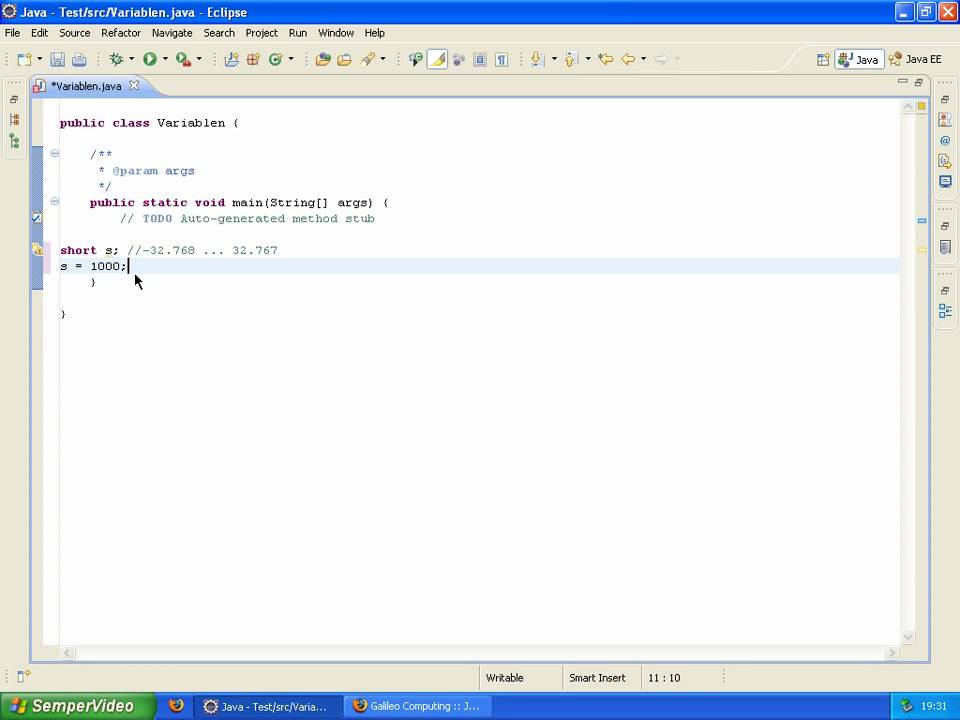Open the Javadoc view @ icon
Viewport: 960px width, 720px height.
tap(945, 141)
